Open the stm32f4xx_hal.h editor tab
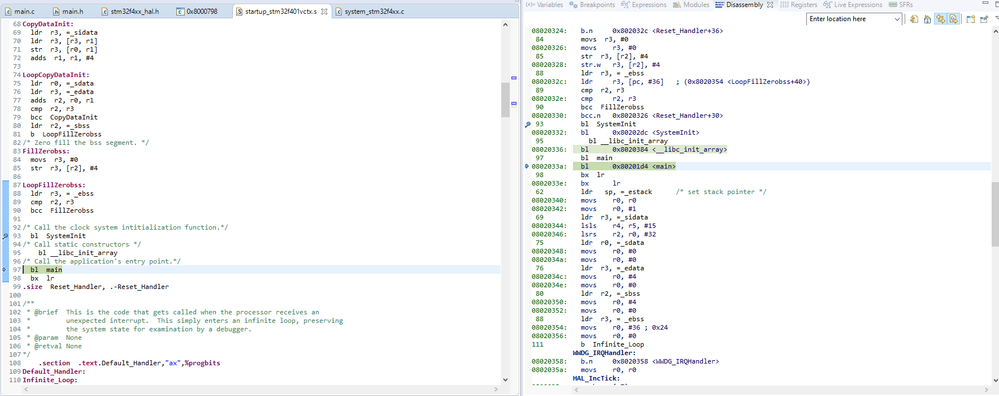 click(131, 11)
